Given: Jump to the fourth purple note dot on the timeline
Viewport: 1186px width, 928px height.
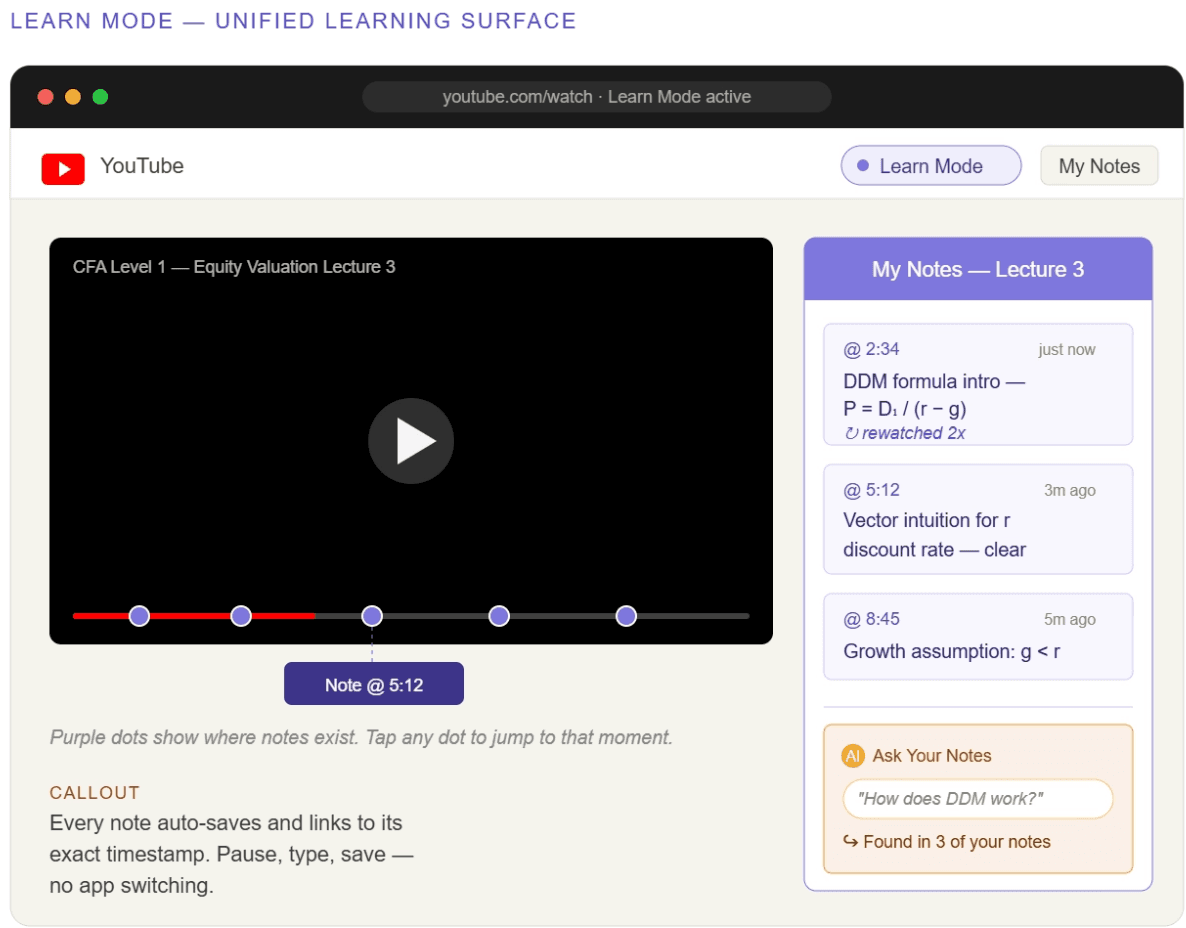Looking at the screenshot, I should click(x=498, y=616).
